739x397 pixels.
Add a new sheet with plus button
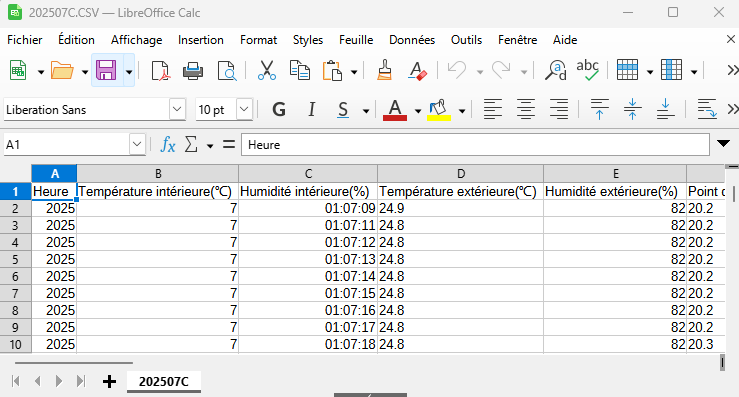click(x=109, y=381)
